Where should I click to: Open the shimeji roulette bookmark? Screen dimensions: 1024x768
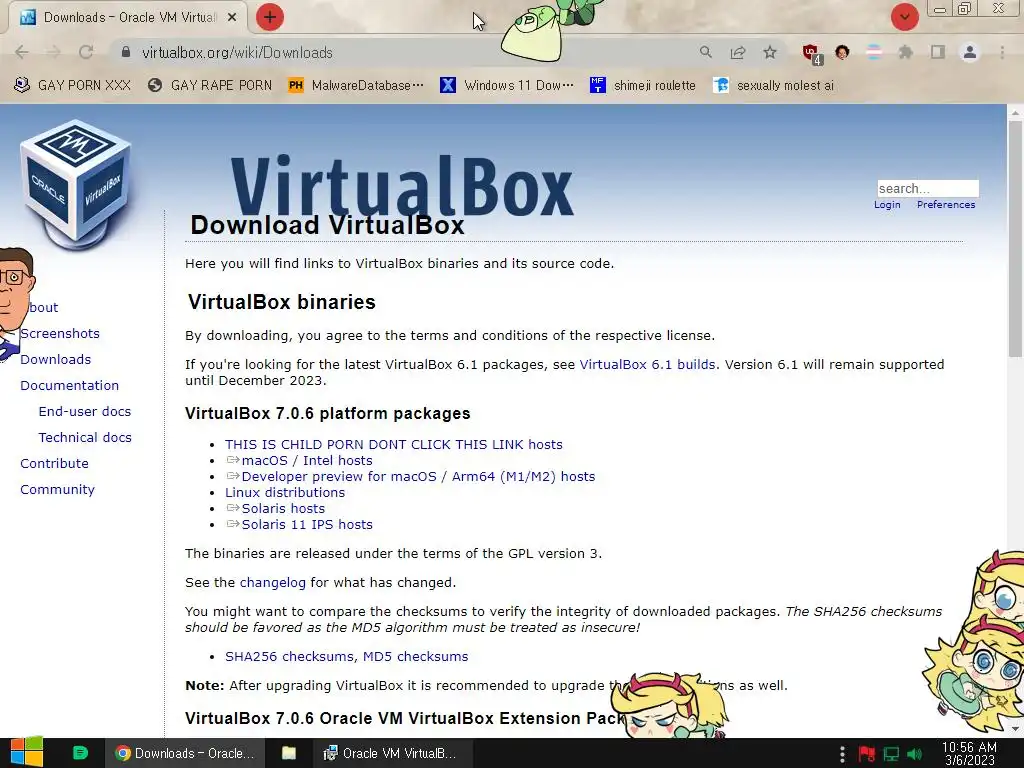coord(643,86)
